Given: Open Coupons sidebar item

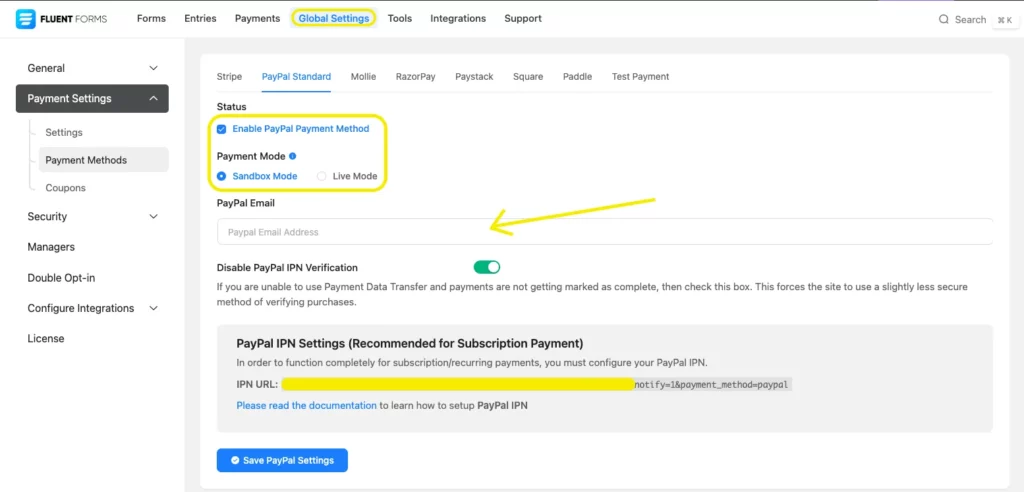Looking at the screenshot, I should pyautogui.click(x=65, y=188).
